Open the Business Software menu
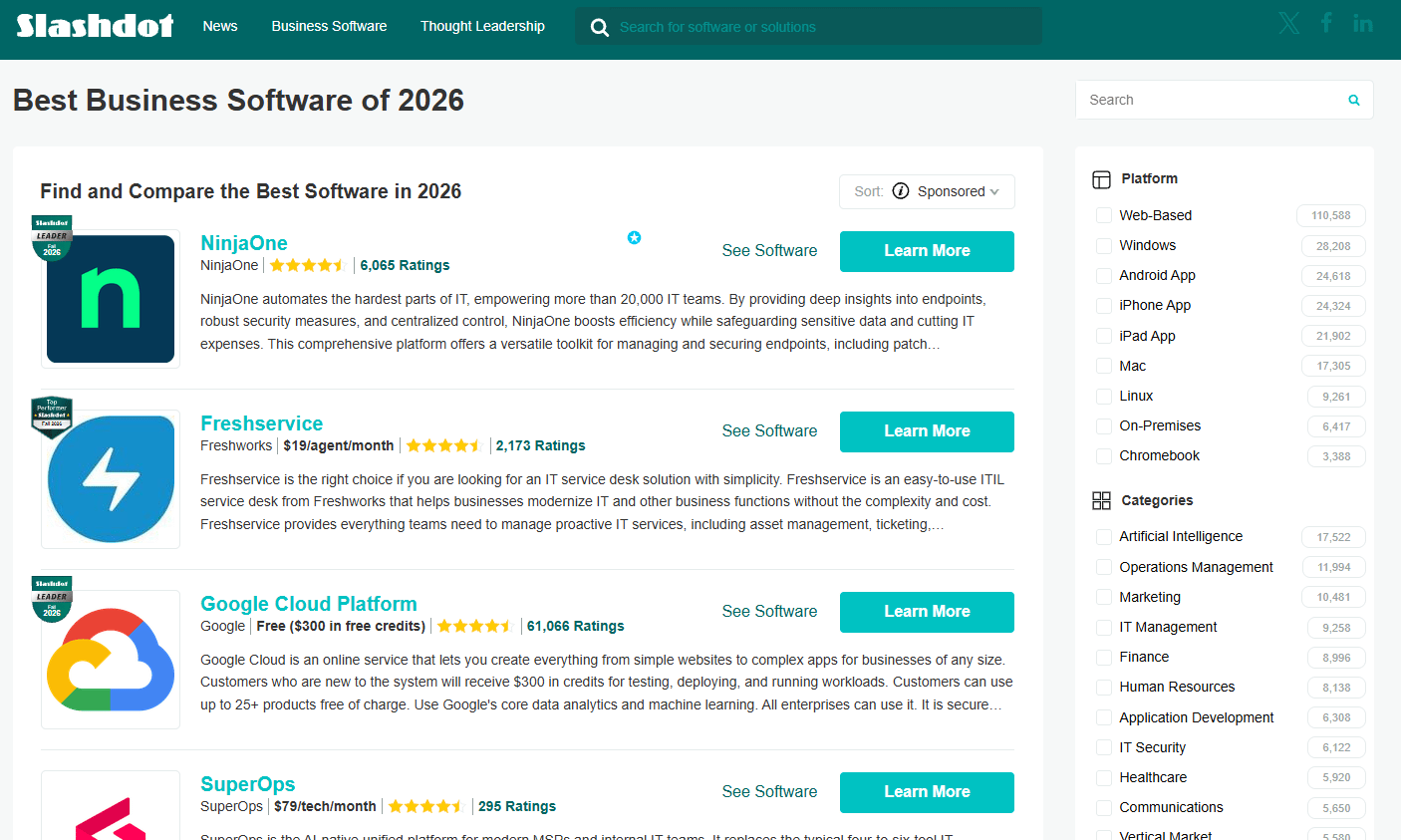 click(329, 26)
